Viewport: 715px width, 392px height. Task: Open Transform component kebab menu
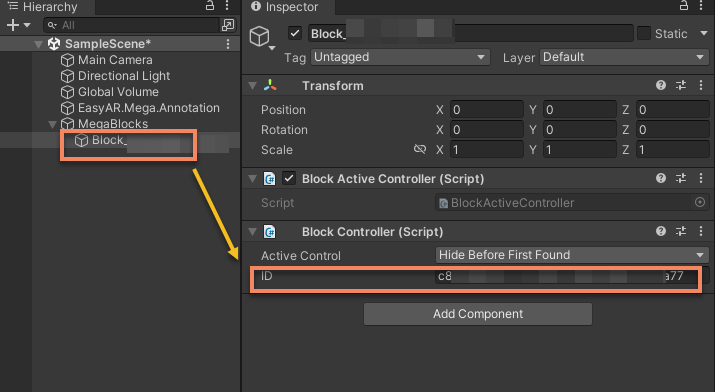coord(701,85)
